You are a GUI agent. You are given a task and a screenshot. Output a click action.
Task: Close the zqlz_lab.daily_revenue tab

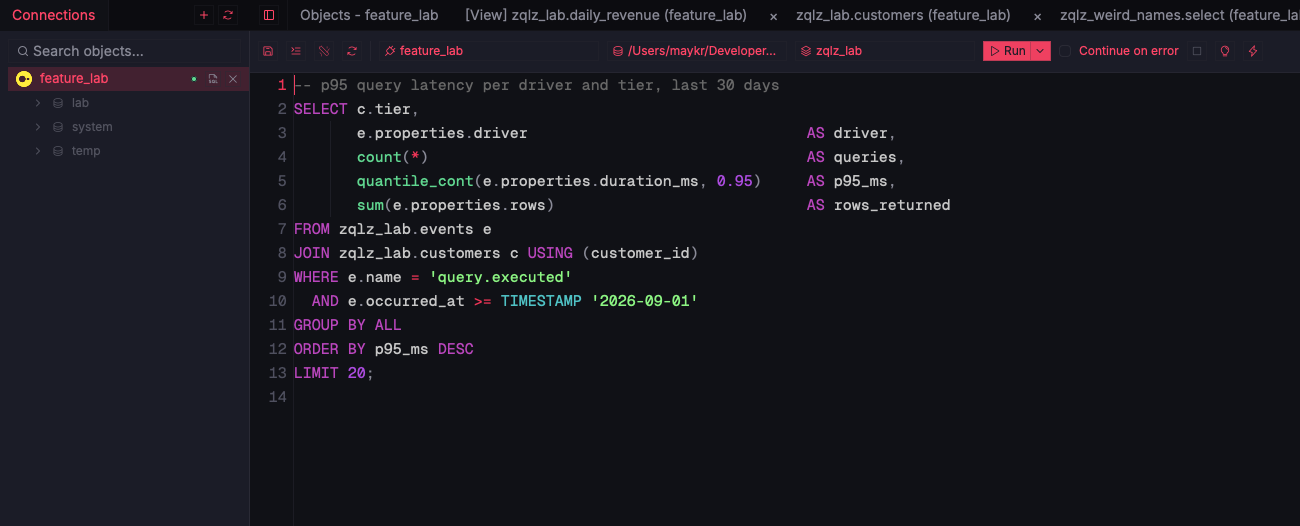(x=773, y=16)
